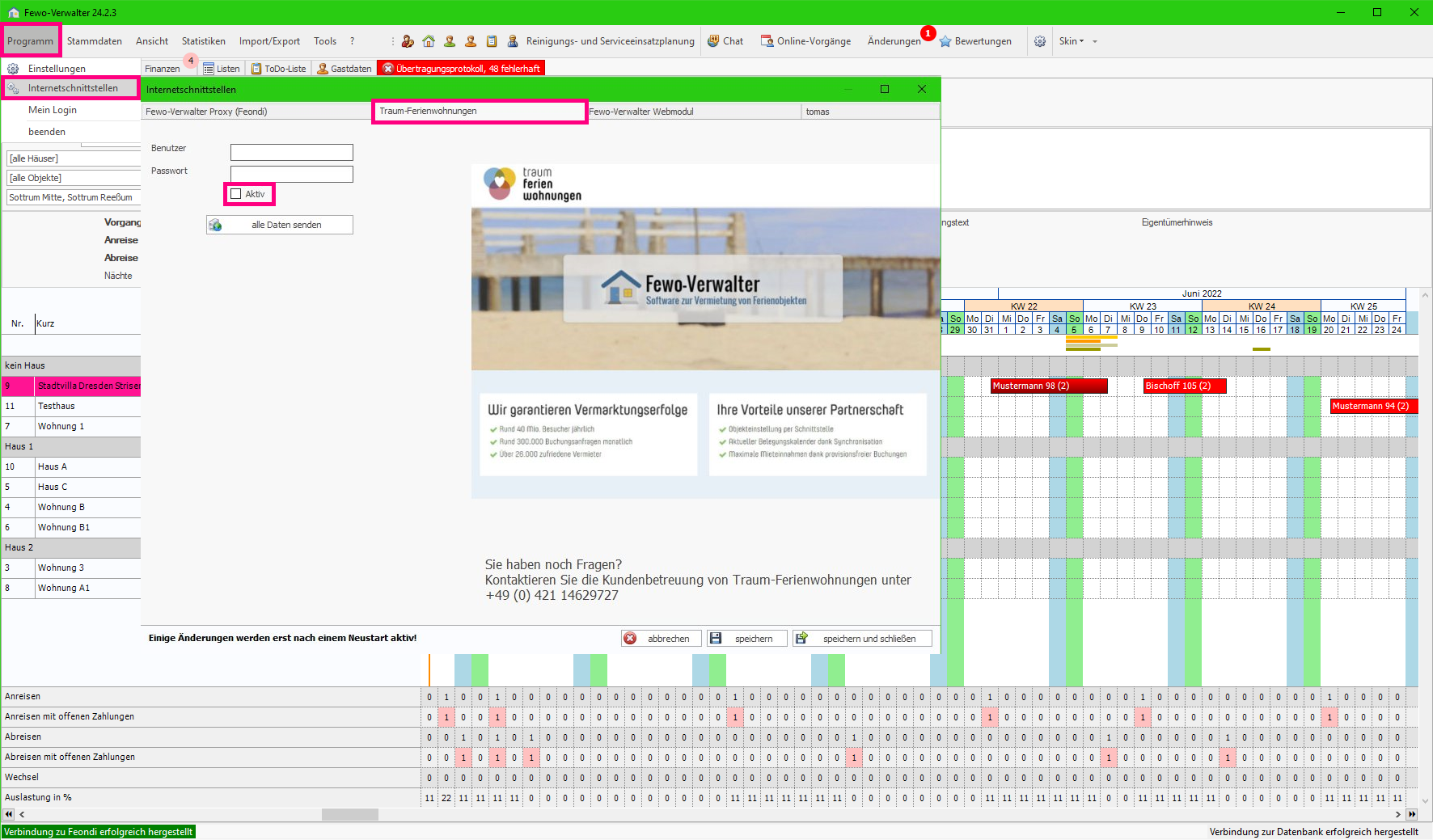Open Änderungen with notification badge
The width and height of the screenshot is (1433, 840).
[894, 41]
